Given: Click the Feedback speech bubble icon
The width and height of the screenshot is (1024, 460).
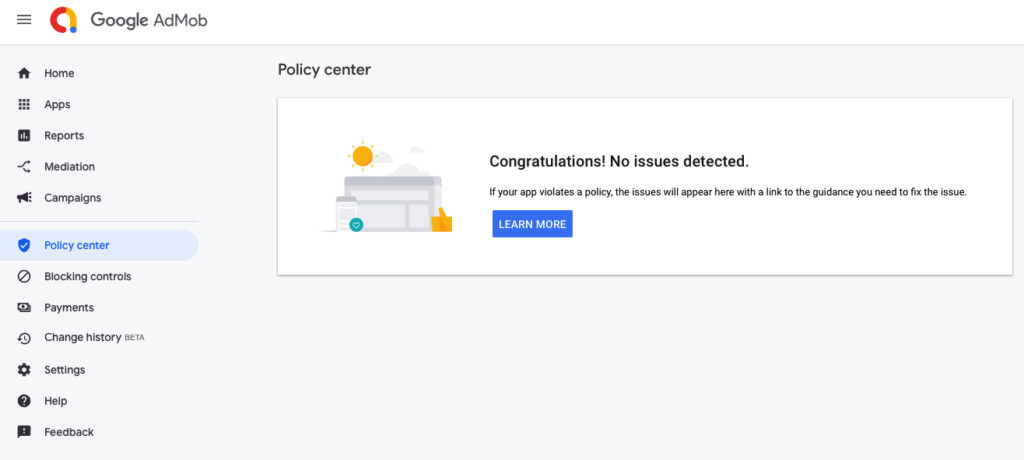Looking at the screenshot, I should point(24,432).
